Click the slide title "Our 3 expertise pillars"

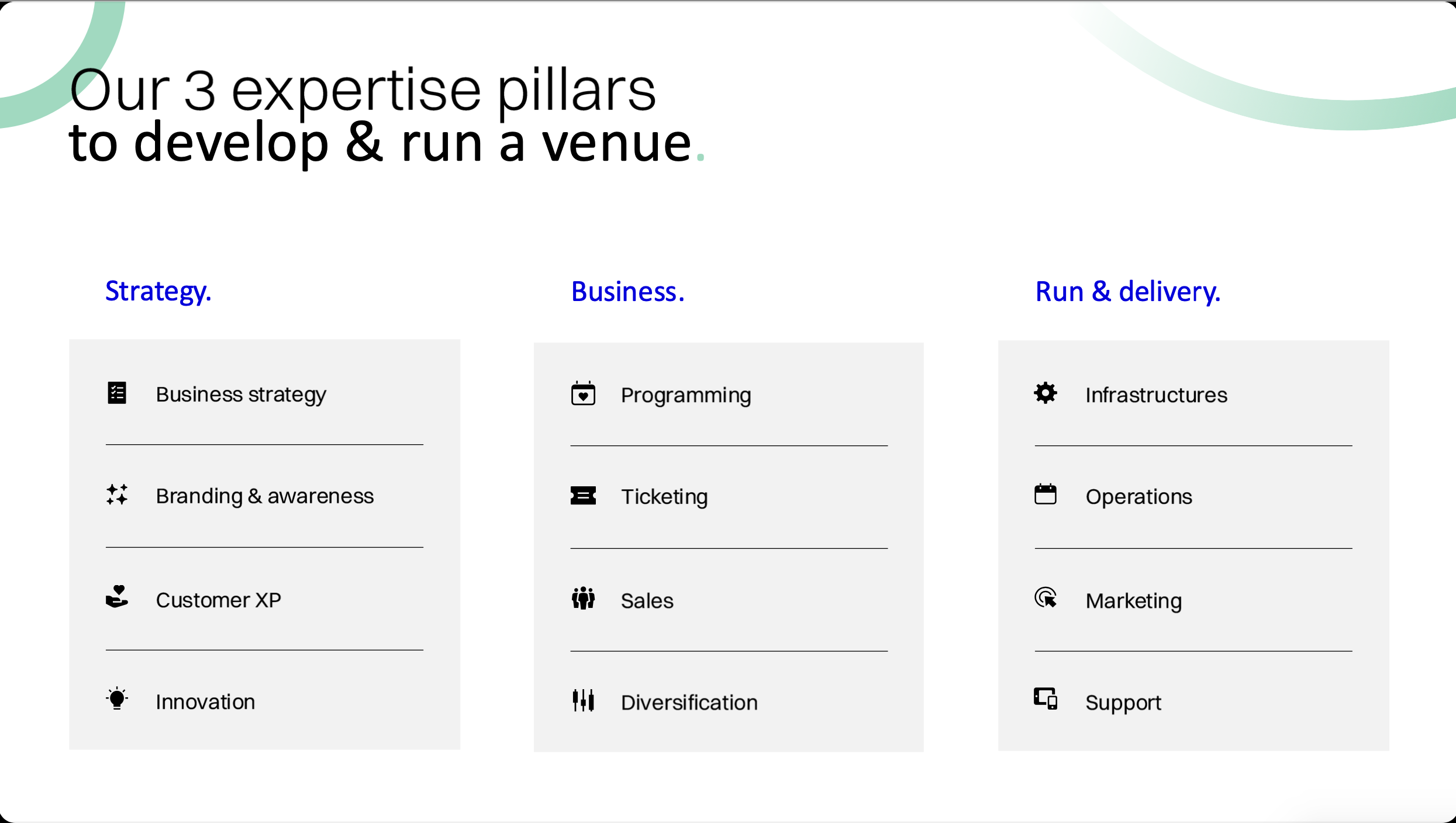(363, 90)
